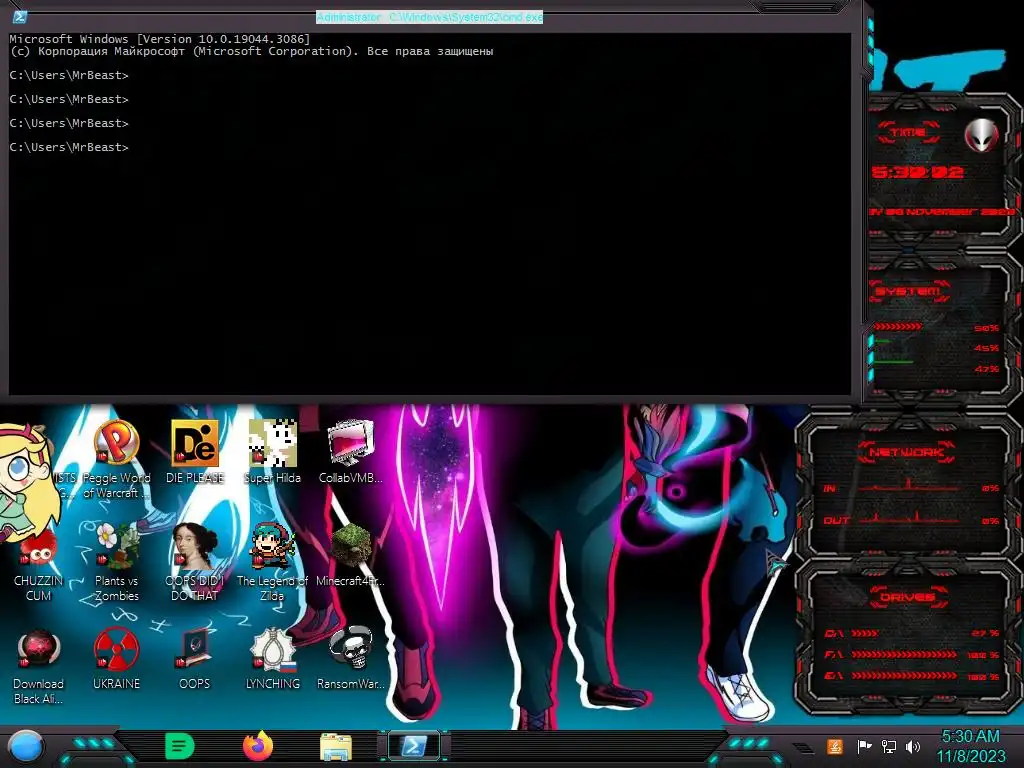Image resolution: width=1024 pixels, height=768 pixels.
Task: Open the Start orb button
Action: click(x=25, y=746)
